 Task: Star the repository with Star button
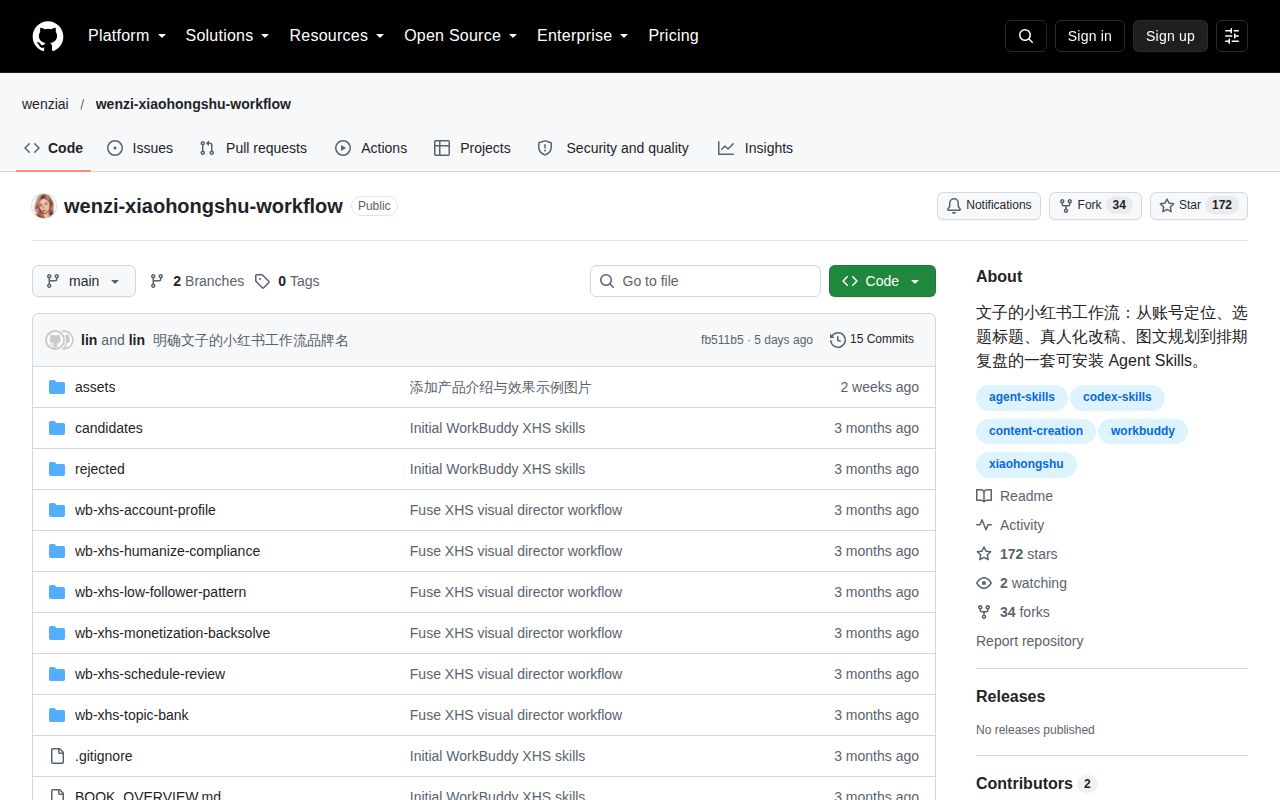pos(1199,205)
